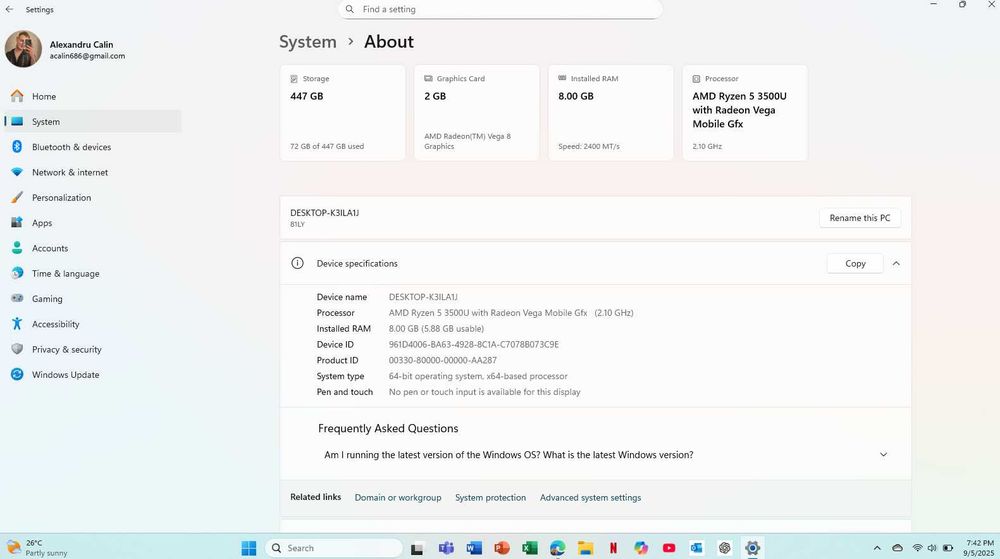Open Bluetooth & devices settings

coord(92,147)
